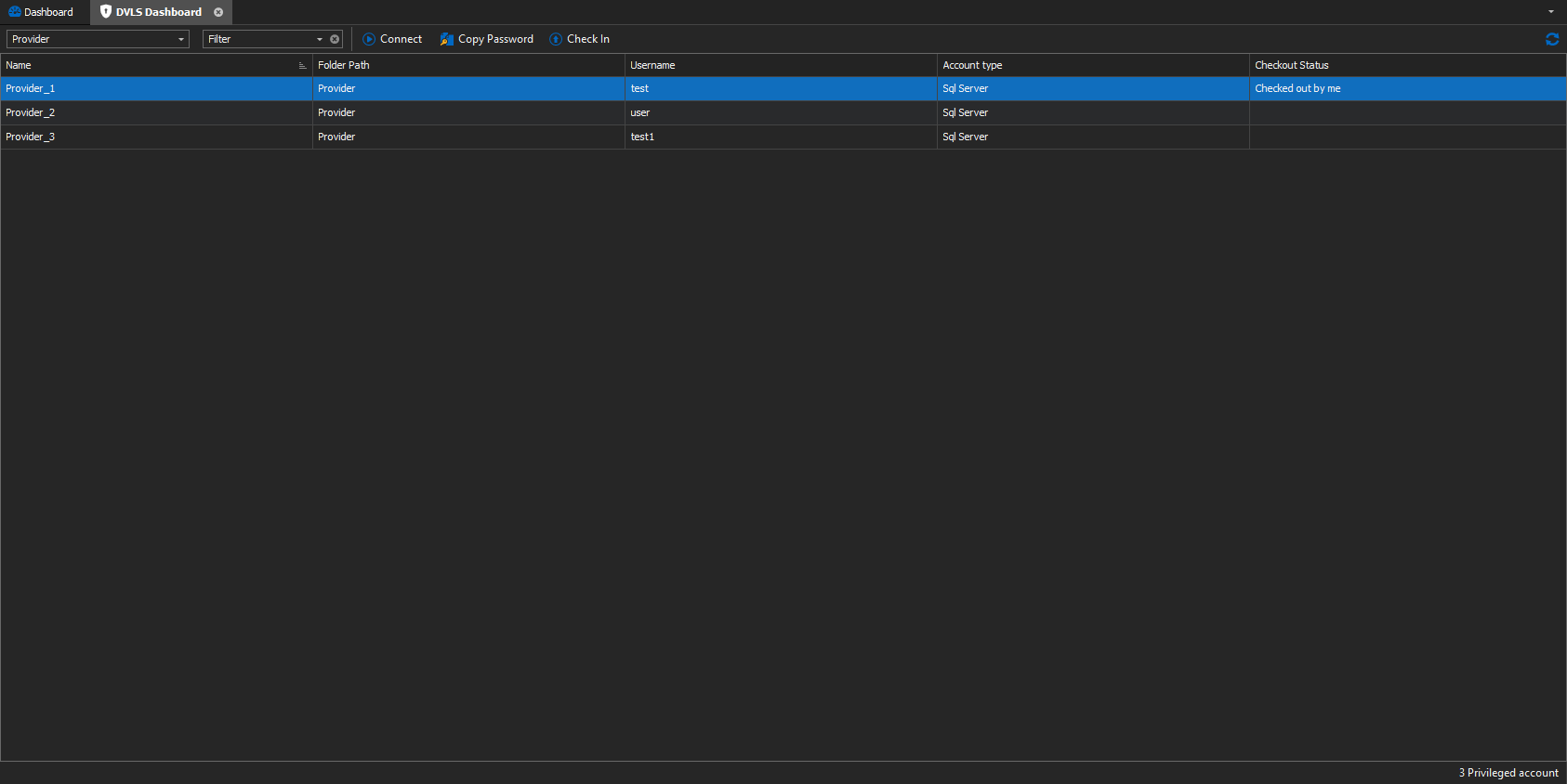This screenshot has width=1567, height=784.
Task: Open the tab list dropdown arrow at top right
Action: (1550, 12)
